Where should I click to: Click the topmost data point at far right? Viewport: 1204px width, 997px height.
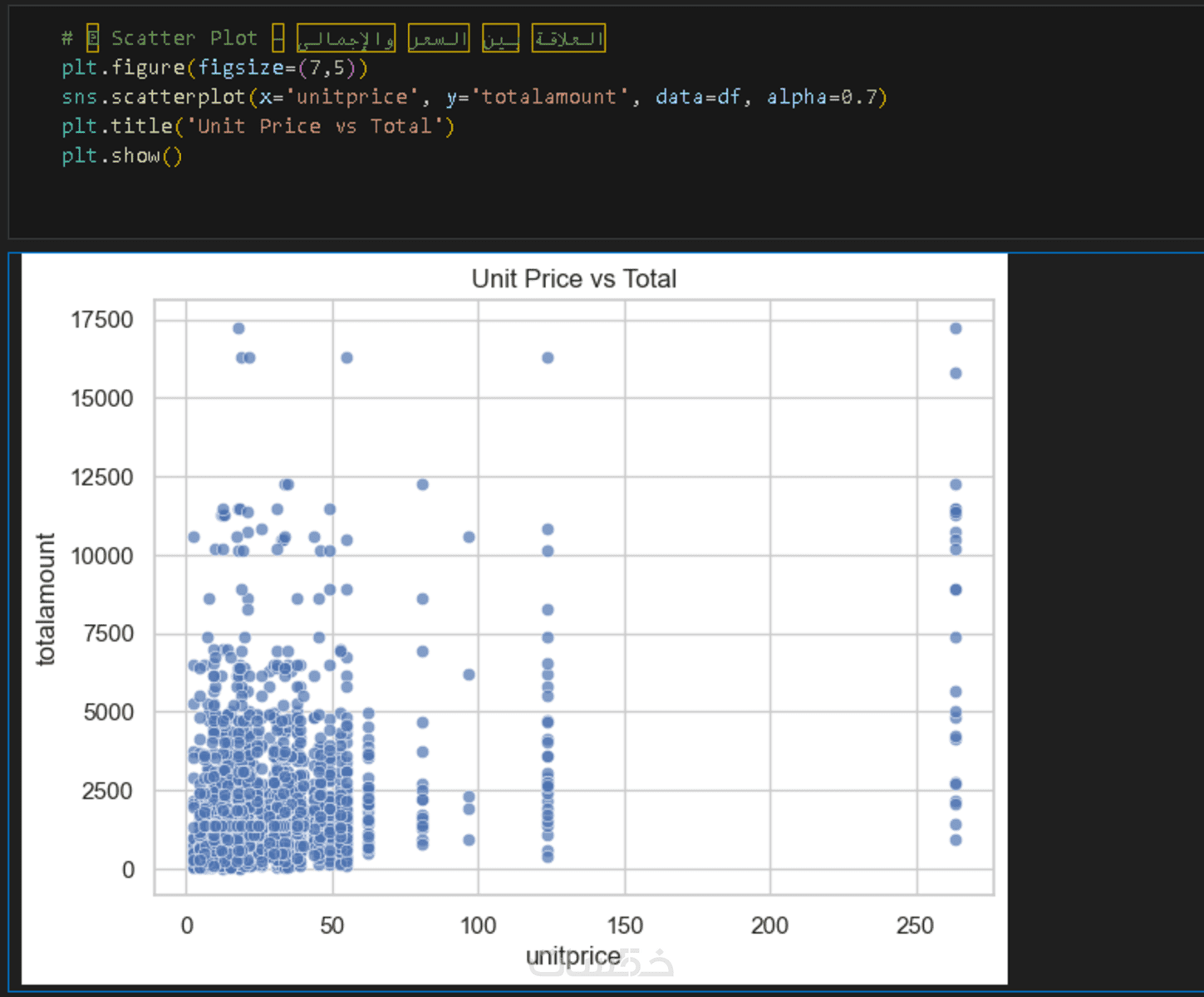tap(956, 329)
